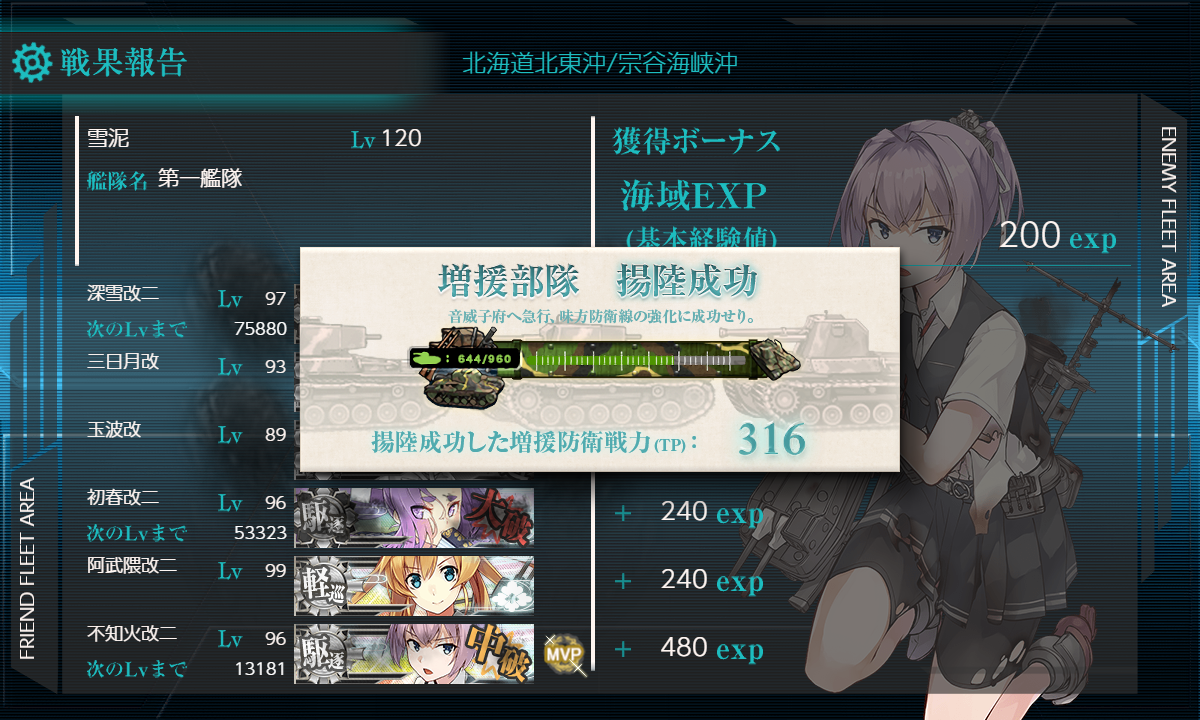Select the FRIEND FLEET AREA side tab
The width and height of the screenshot is (1200, 720).
28,569
